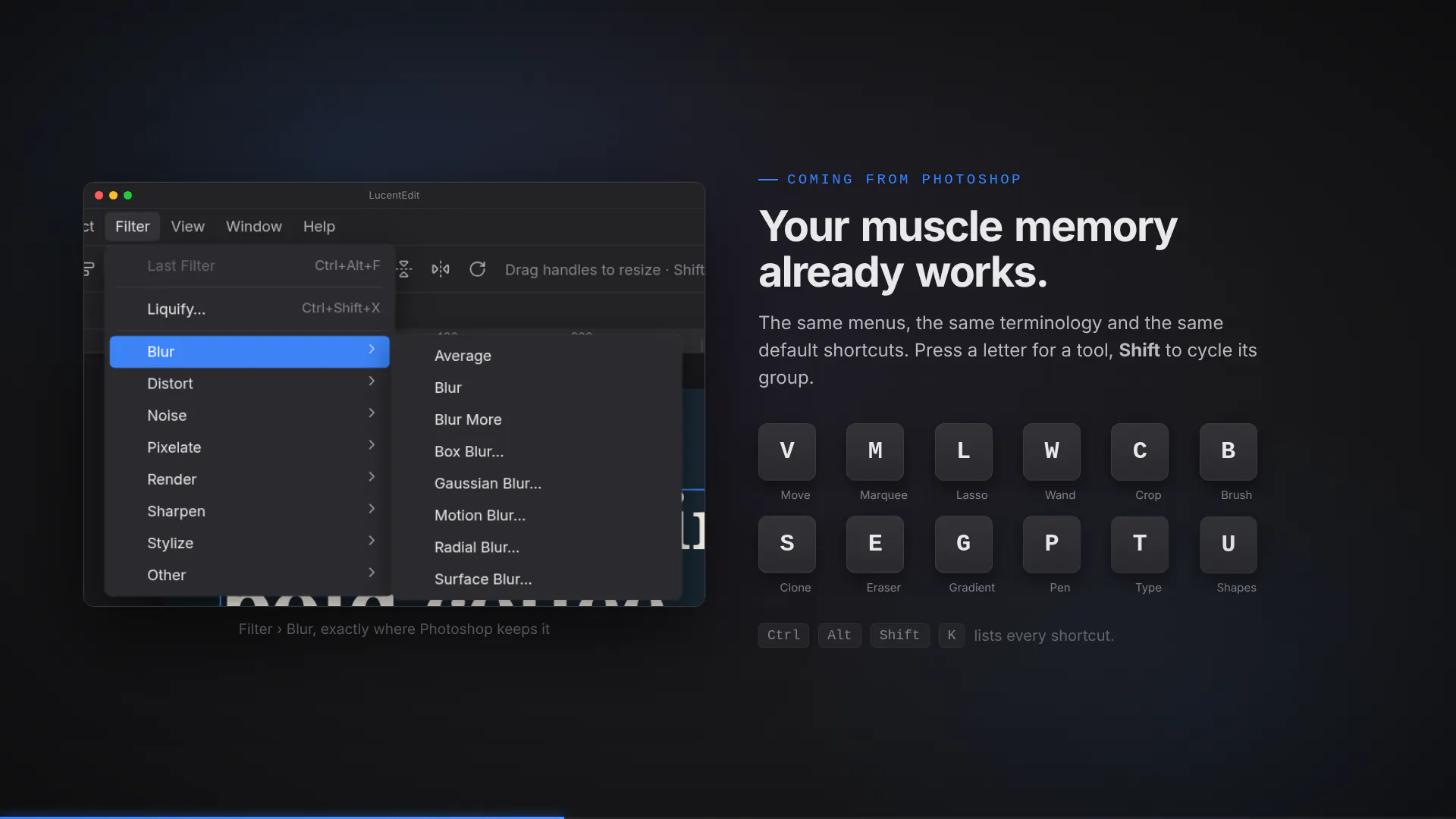Select Radial Blur... entry
1456x819 pixels.
click(x=538, y=548)
